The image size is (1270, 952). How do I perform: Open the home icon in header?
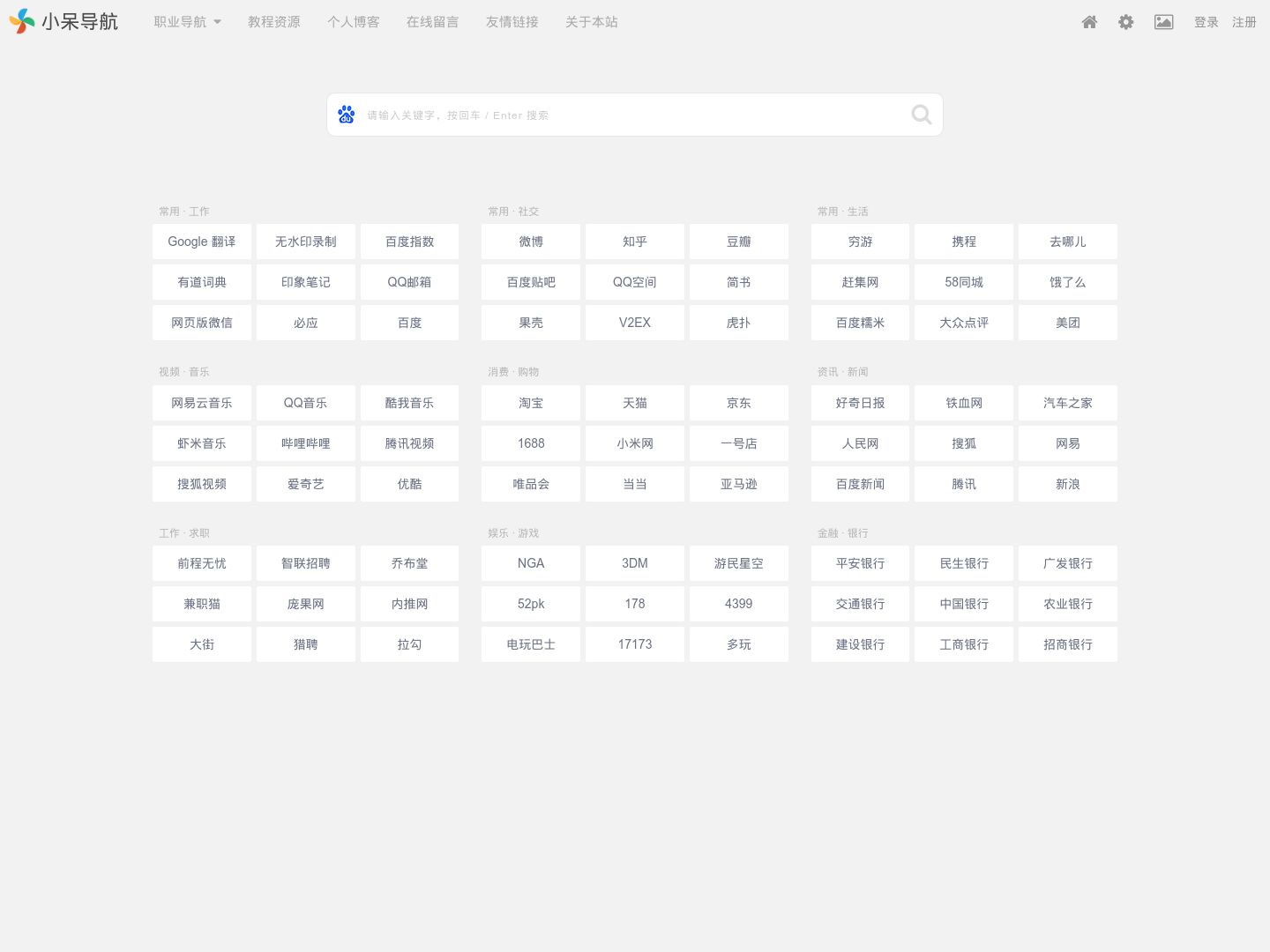tap(1089, 22)
